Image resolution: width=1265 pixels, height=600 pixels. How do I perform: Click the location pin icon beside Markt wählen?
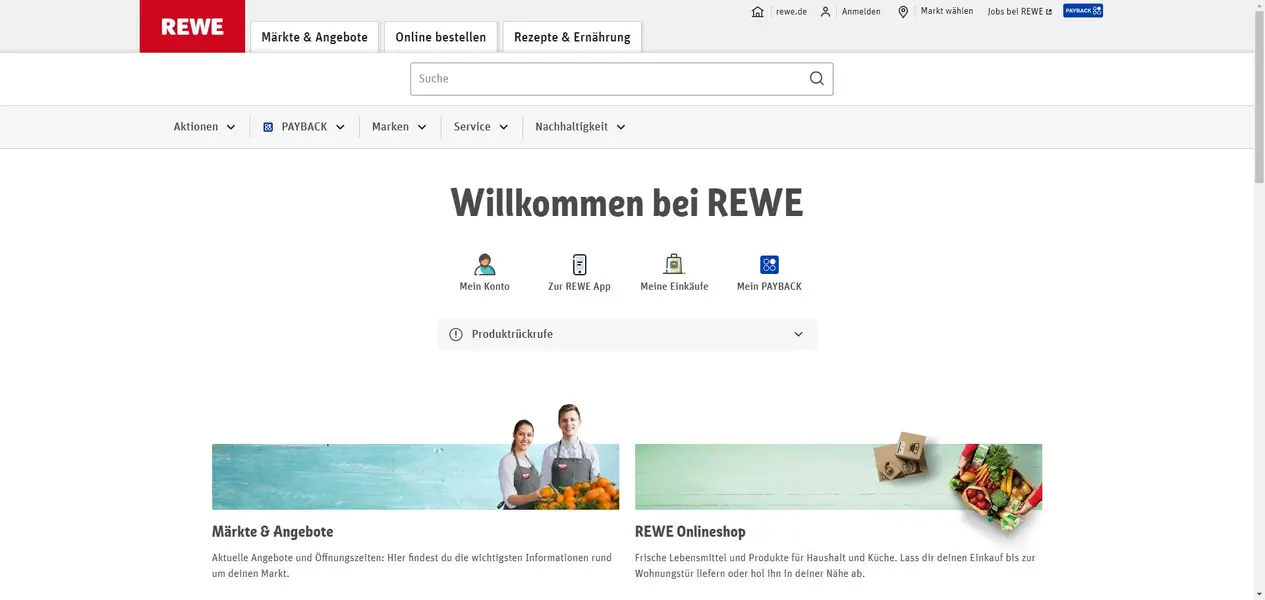point(903,12)
